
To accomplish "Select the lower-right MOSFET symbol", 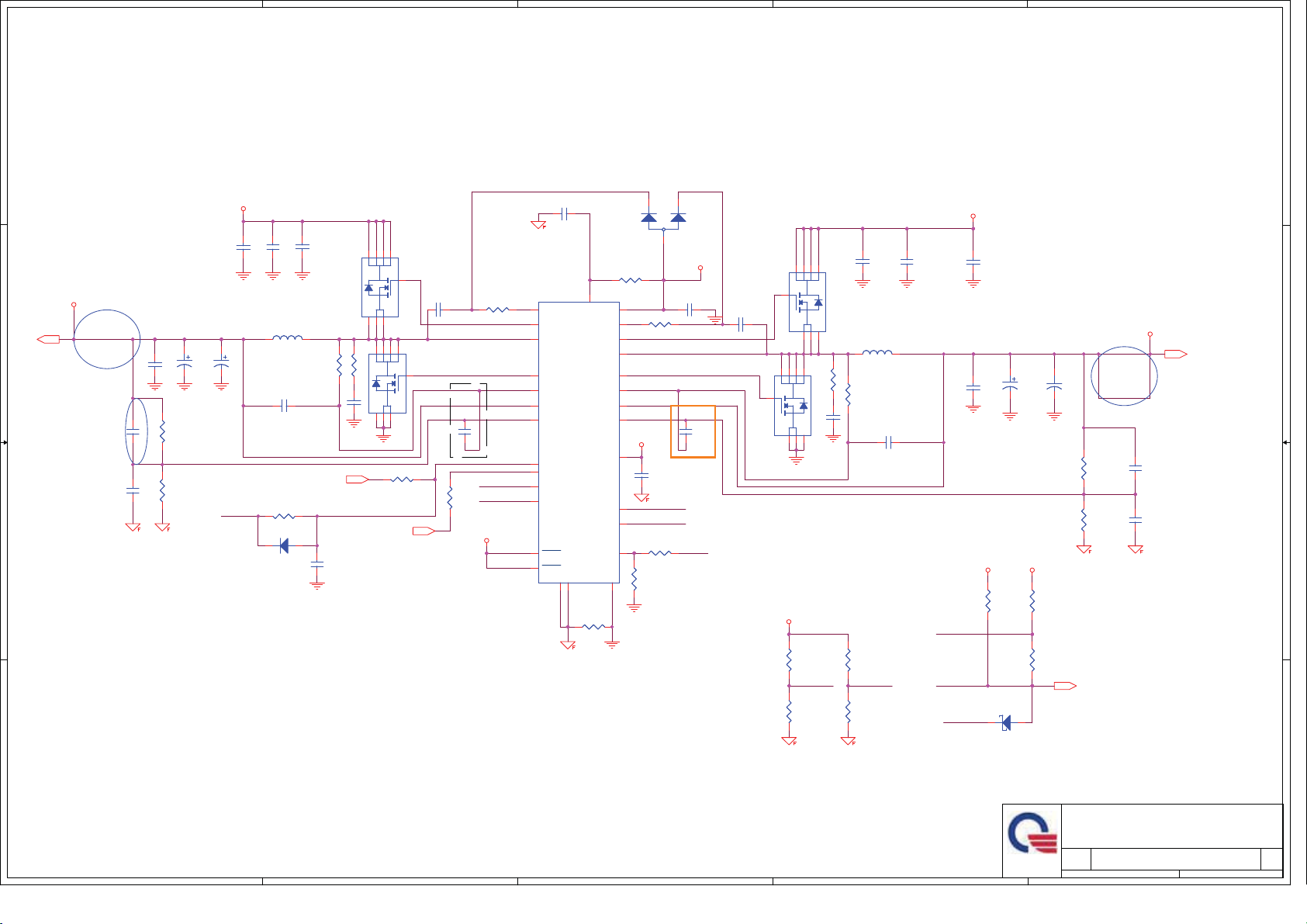I will pyautogui.click(x=793, y=406).
